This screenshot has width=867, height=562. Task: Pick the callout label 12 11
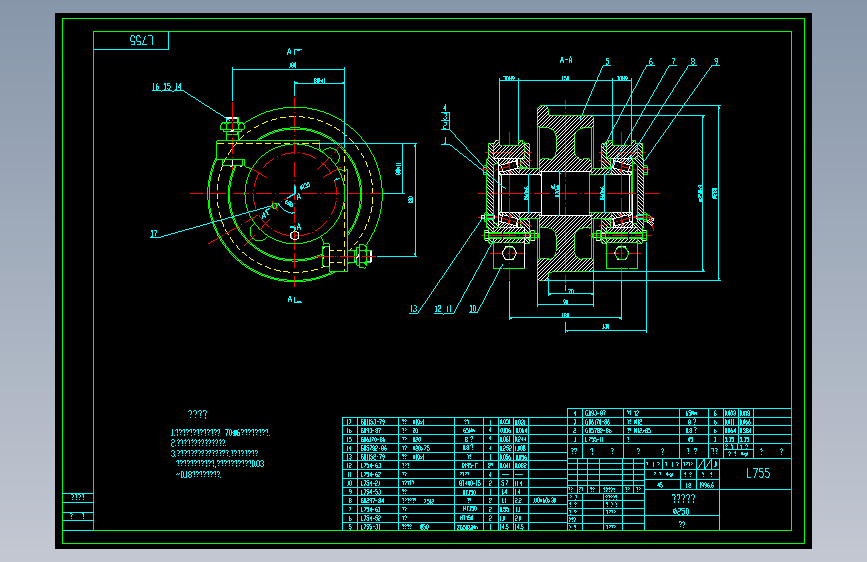pos(443,309)
